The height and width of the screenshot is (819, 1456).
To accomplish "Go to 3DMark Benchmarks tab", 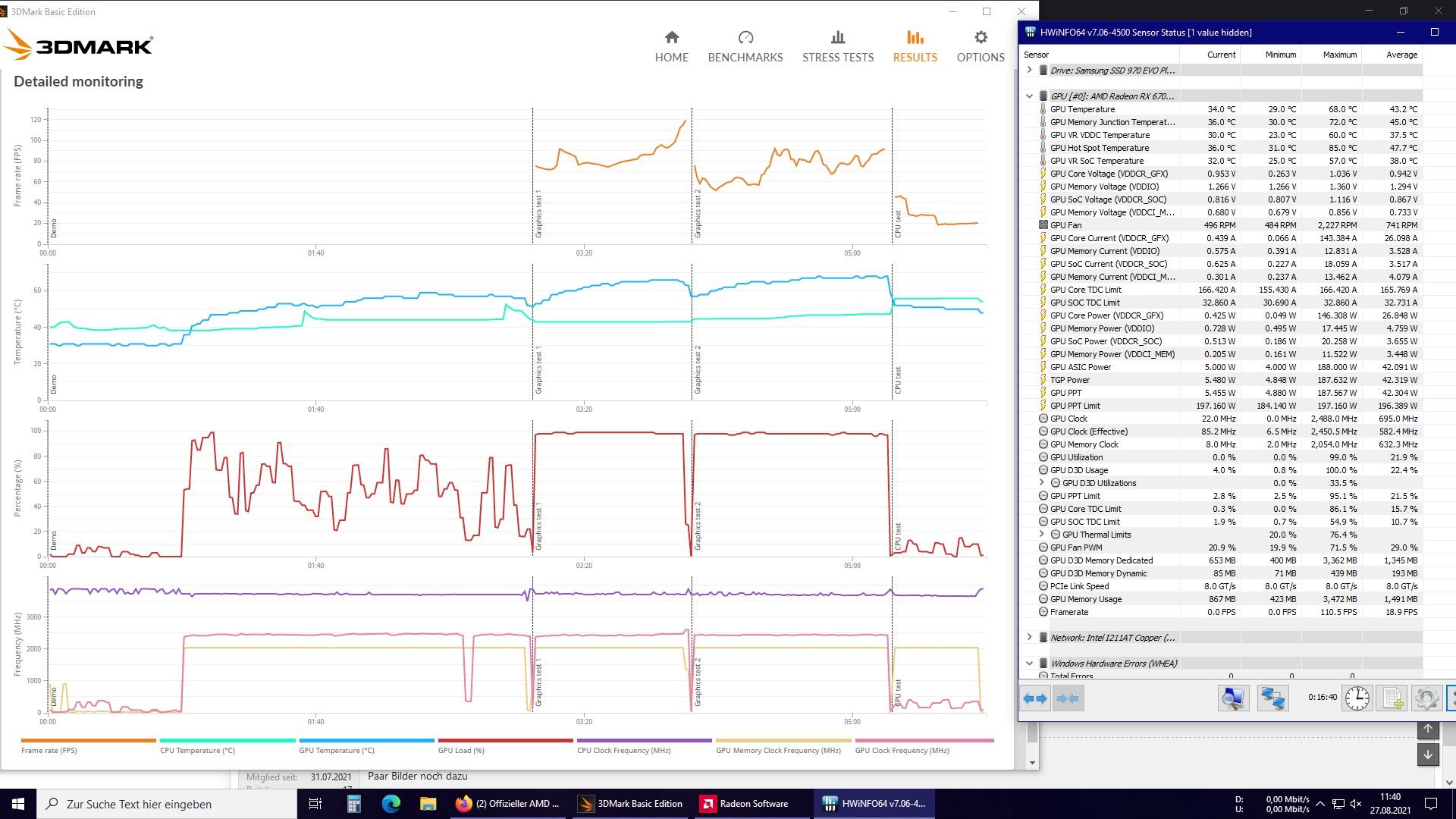I will (x=745, y=46).
